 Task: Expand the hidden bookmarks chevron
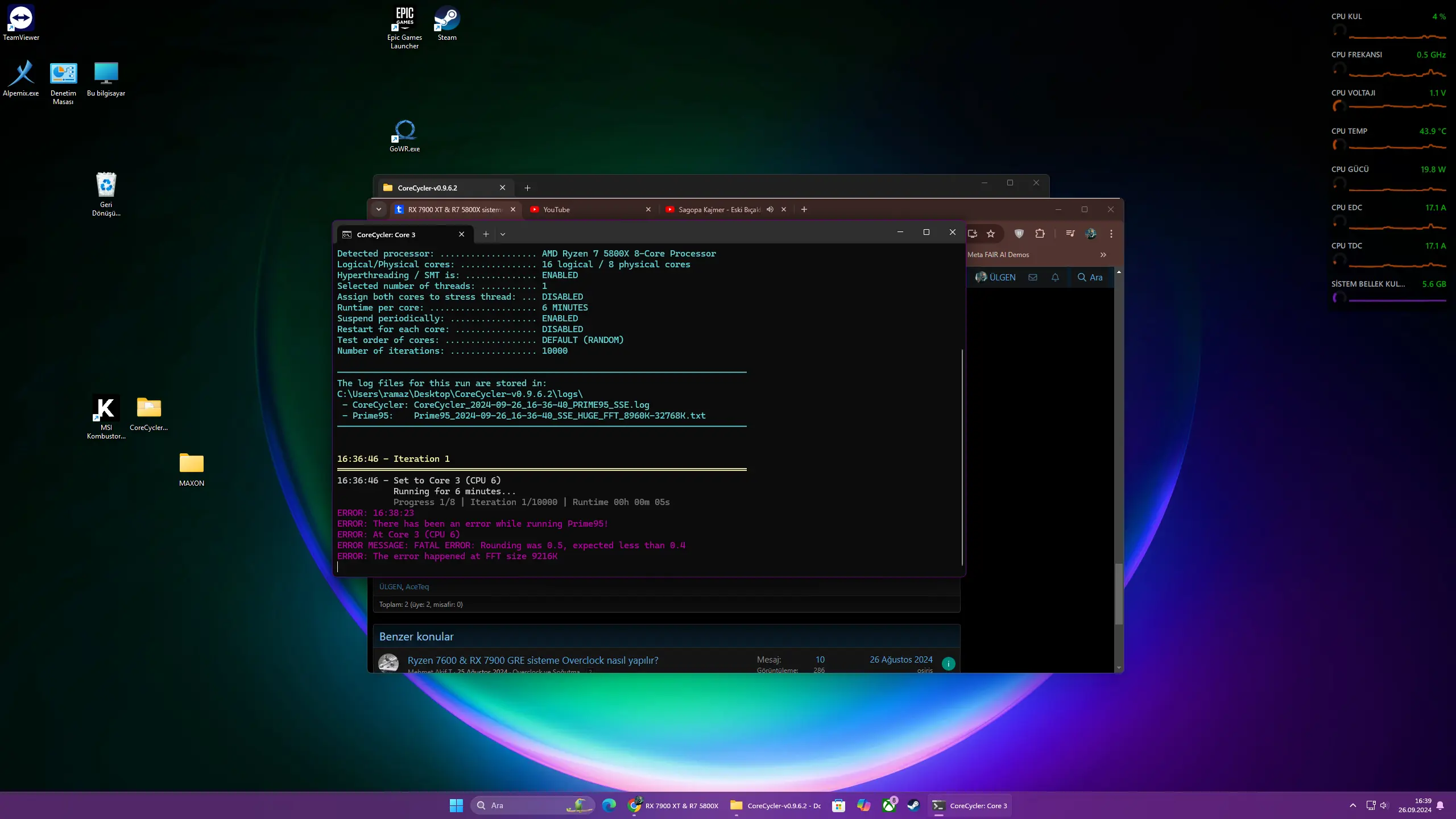coord(1103,255)
